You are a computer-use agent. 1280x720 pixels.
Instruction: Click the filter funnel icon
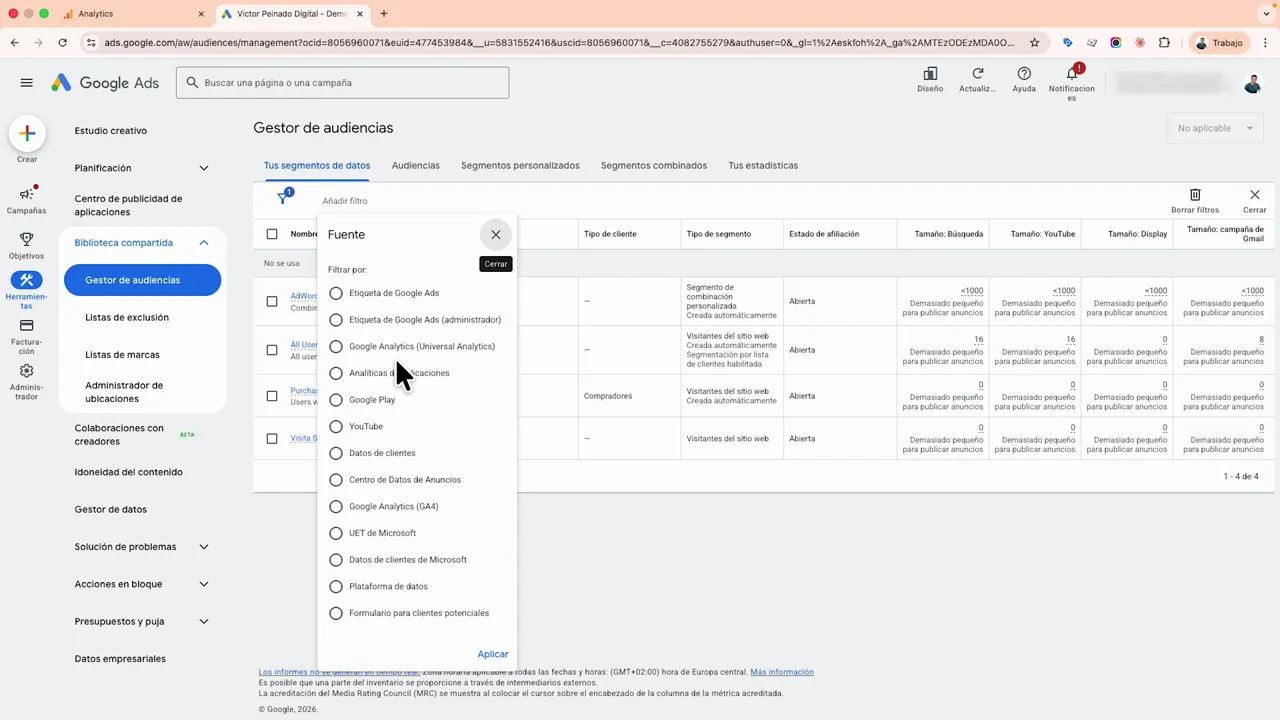pos(283,198)
